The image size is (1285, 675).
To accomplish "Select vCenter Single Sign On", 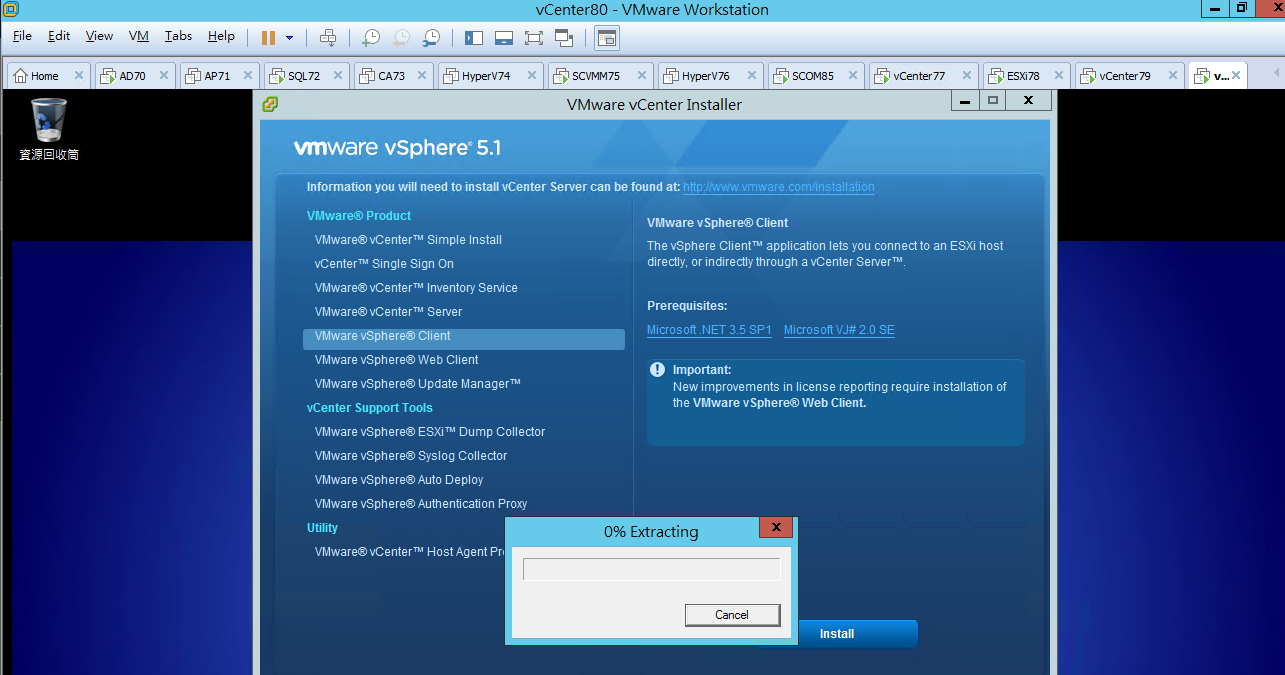I will pos(384,264).
